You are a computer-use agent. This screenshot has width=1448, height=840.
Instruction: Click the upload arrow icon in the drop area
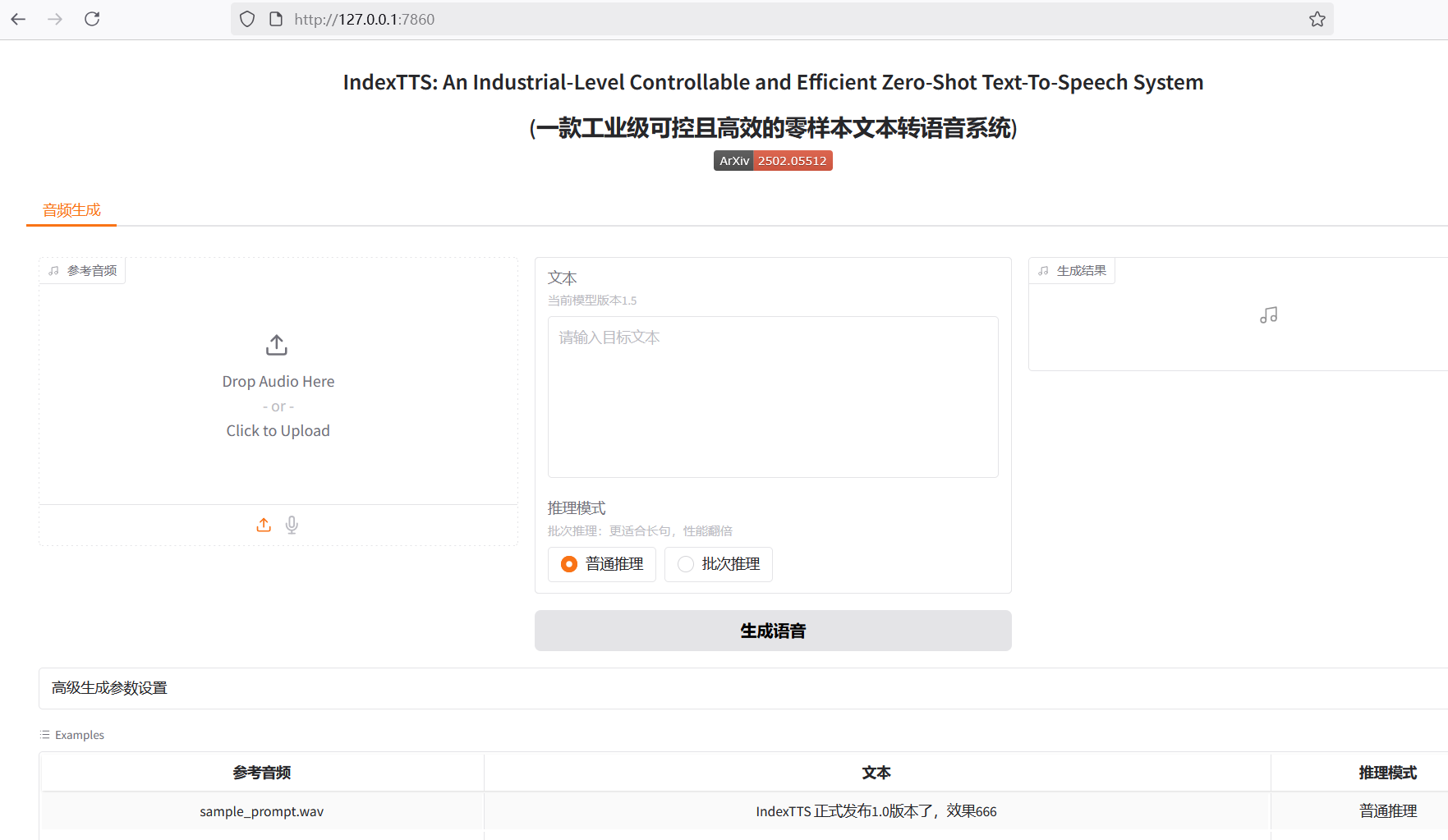pos(277,345)
